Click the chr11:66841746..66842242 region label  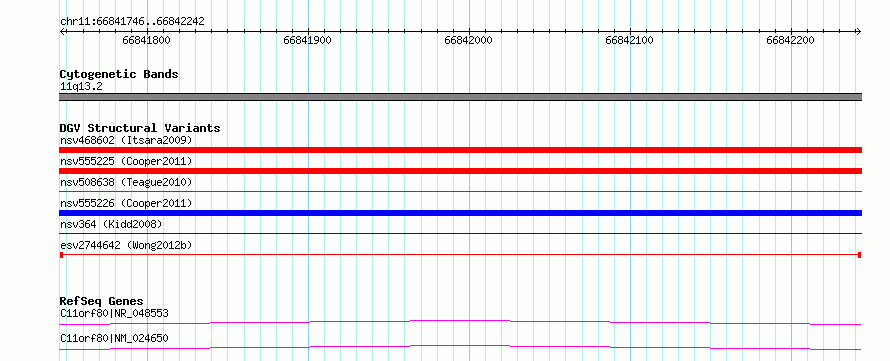(132, 22)
